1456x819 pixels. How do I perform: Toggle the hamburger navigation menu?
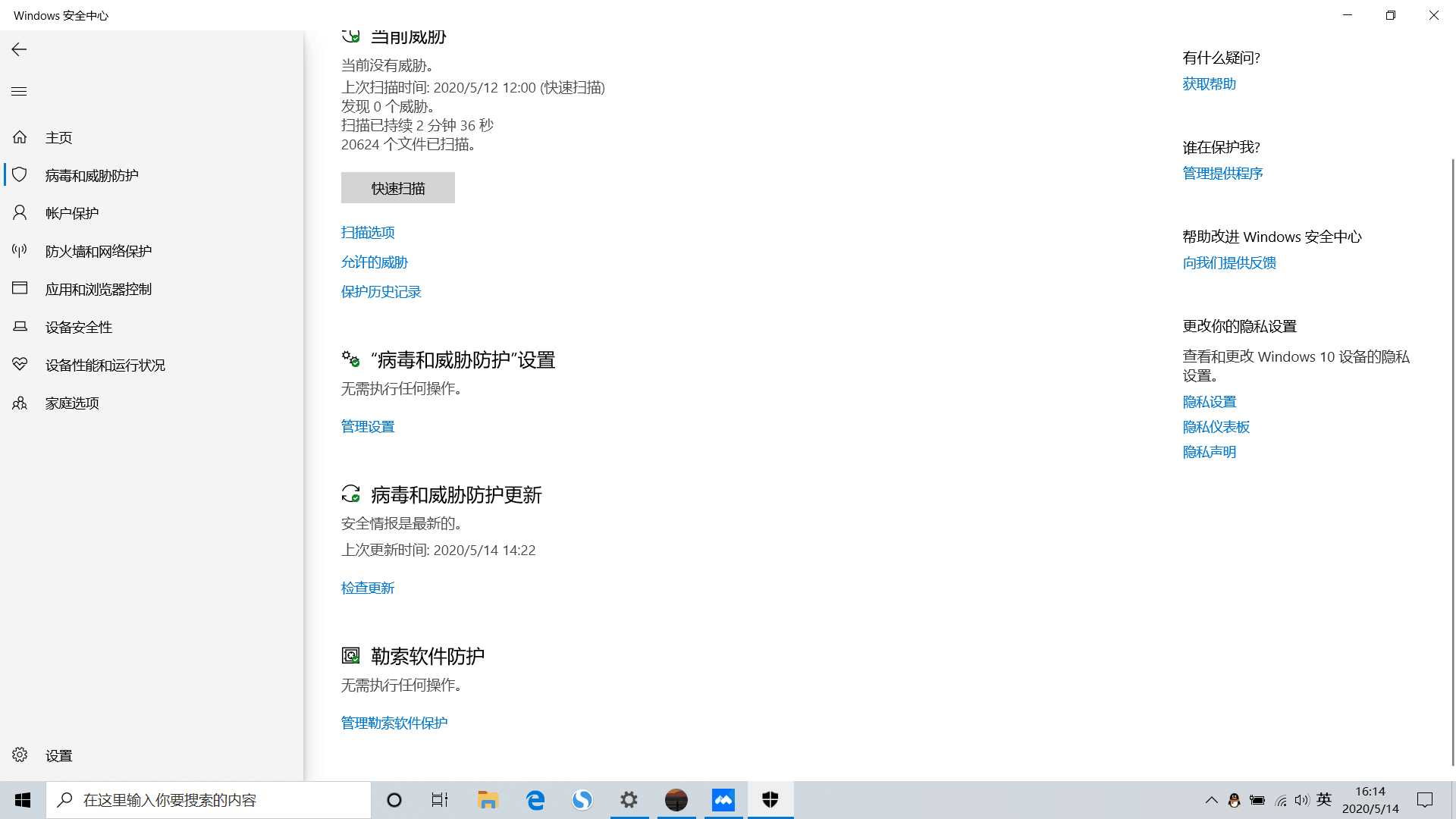[19, 92]
